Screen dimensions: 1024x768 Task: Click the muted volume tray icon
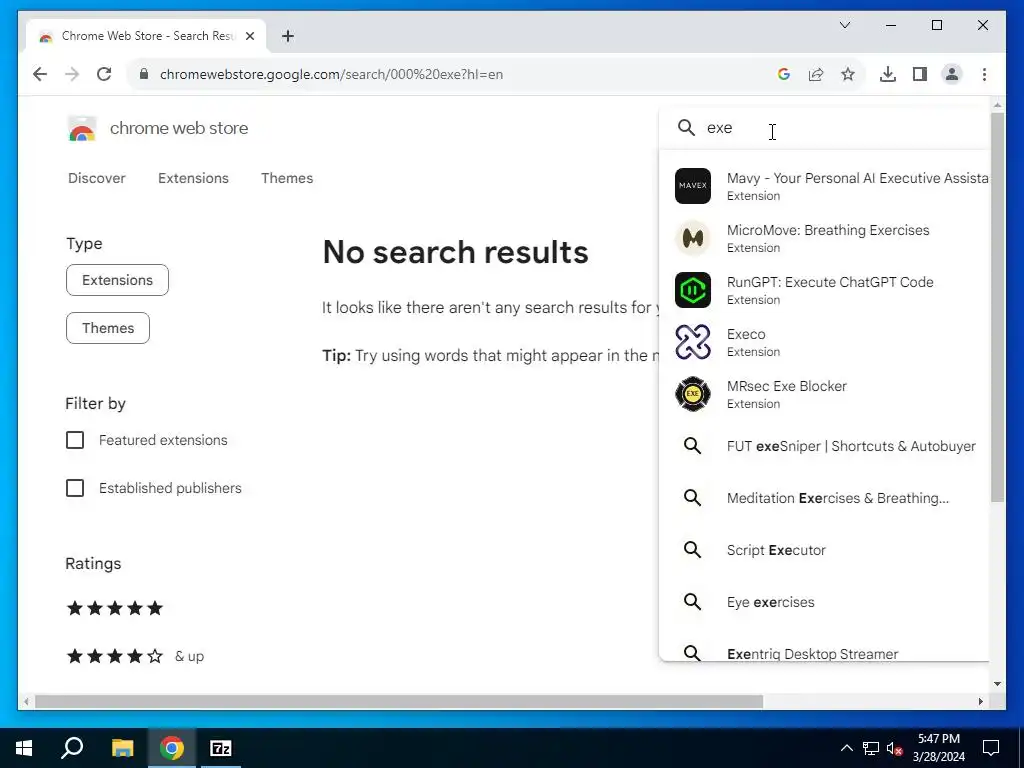pyautogui.click(x=894, y=748)
